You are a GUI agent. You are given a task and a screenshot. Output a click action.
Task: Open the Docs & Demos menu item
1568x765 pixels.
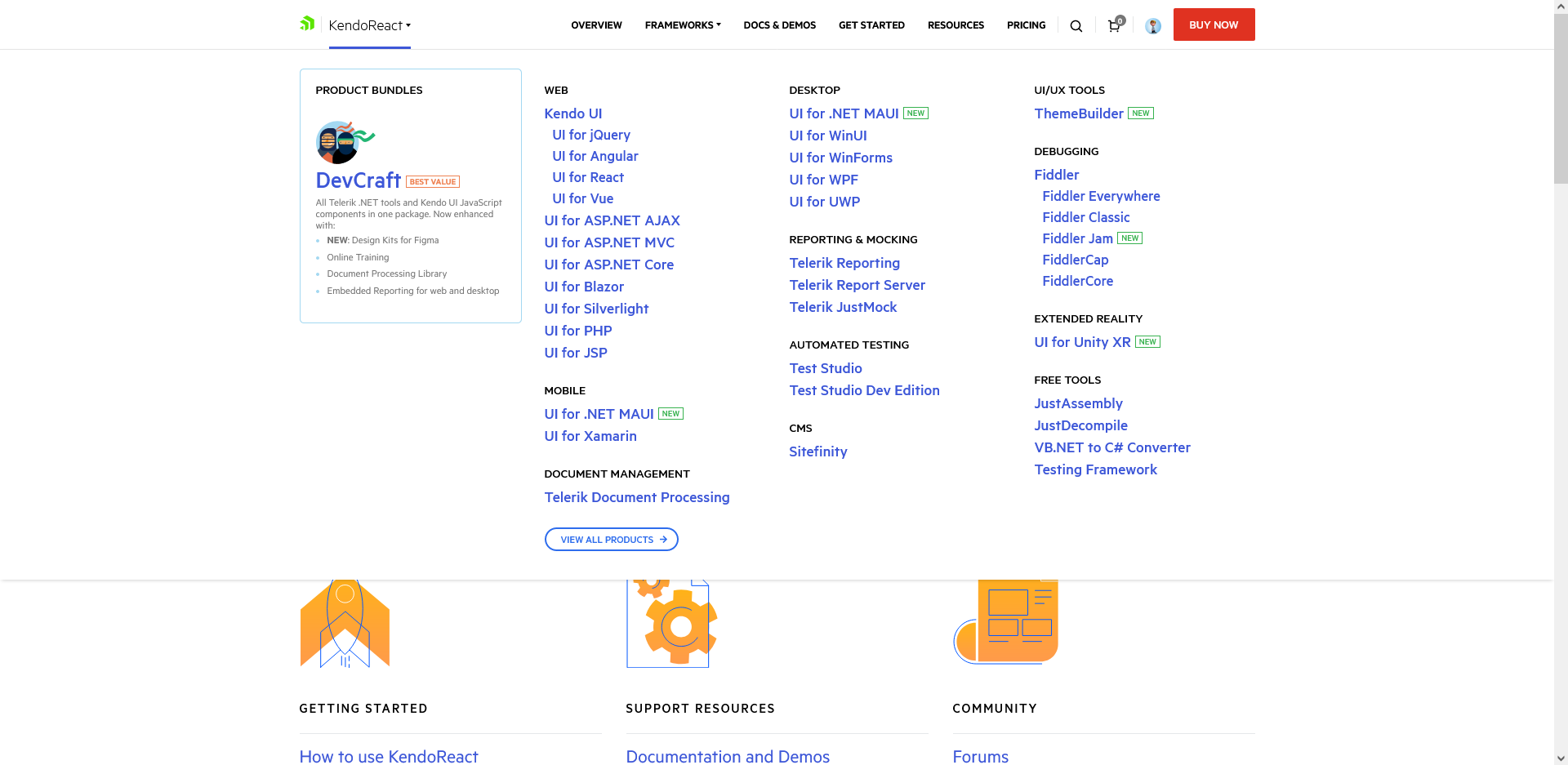pos(779,25)
